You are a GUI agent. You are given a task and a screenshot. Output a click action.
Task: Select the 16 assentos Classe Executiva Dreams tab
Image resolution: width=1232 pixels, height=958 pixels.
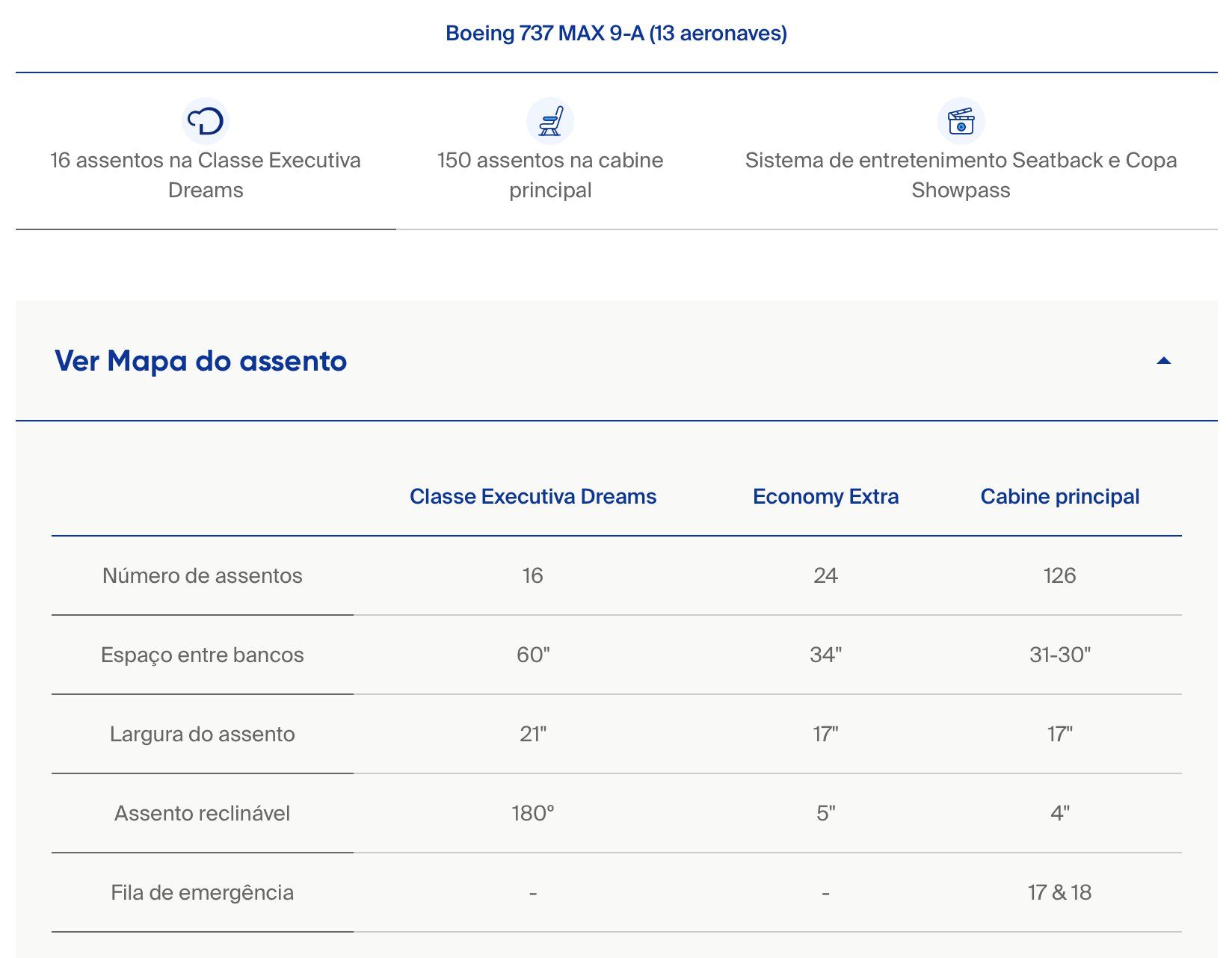(206, 152)
